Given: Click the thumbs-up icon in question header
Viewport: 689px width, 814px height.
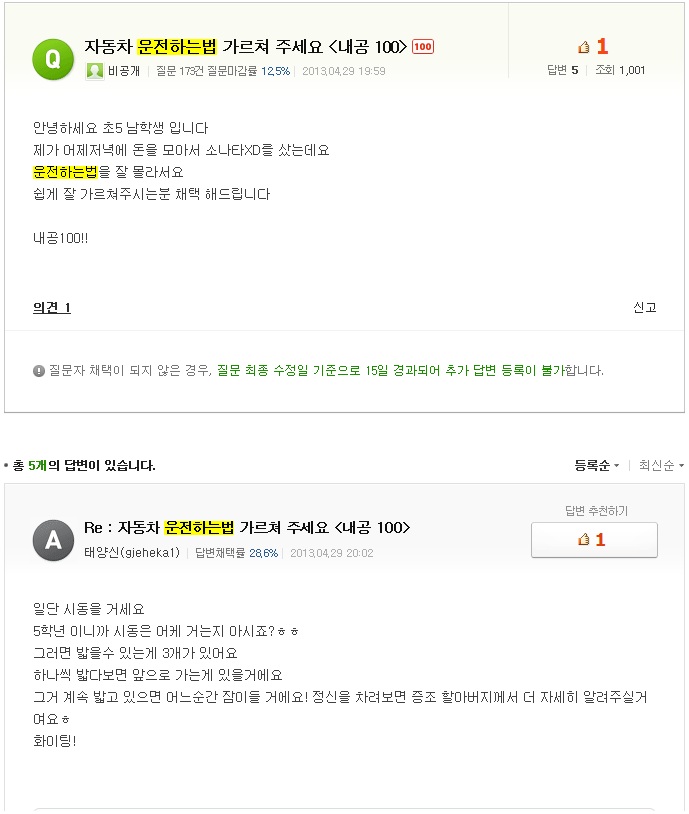Looking at the screenshot, I should coord(584,47).
